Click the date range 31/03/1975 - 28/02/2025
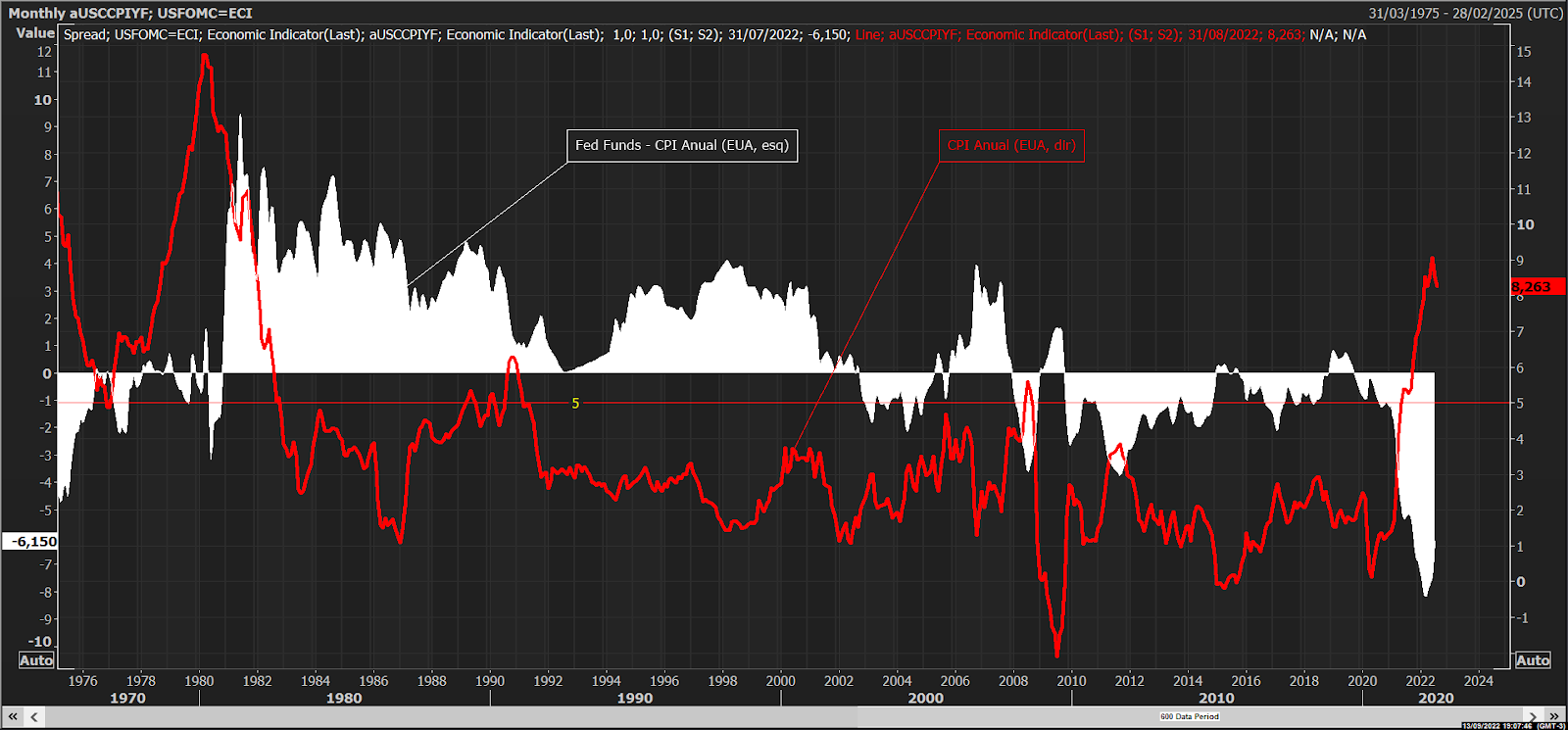Image resolution: width=1568 pixels, height=730 pixels. pyautogui.click(x=1466, y=13)
